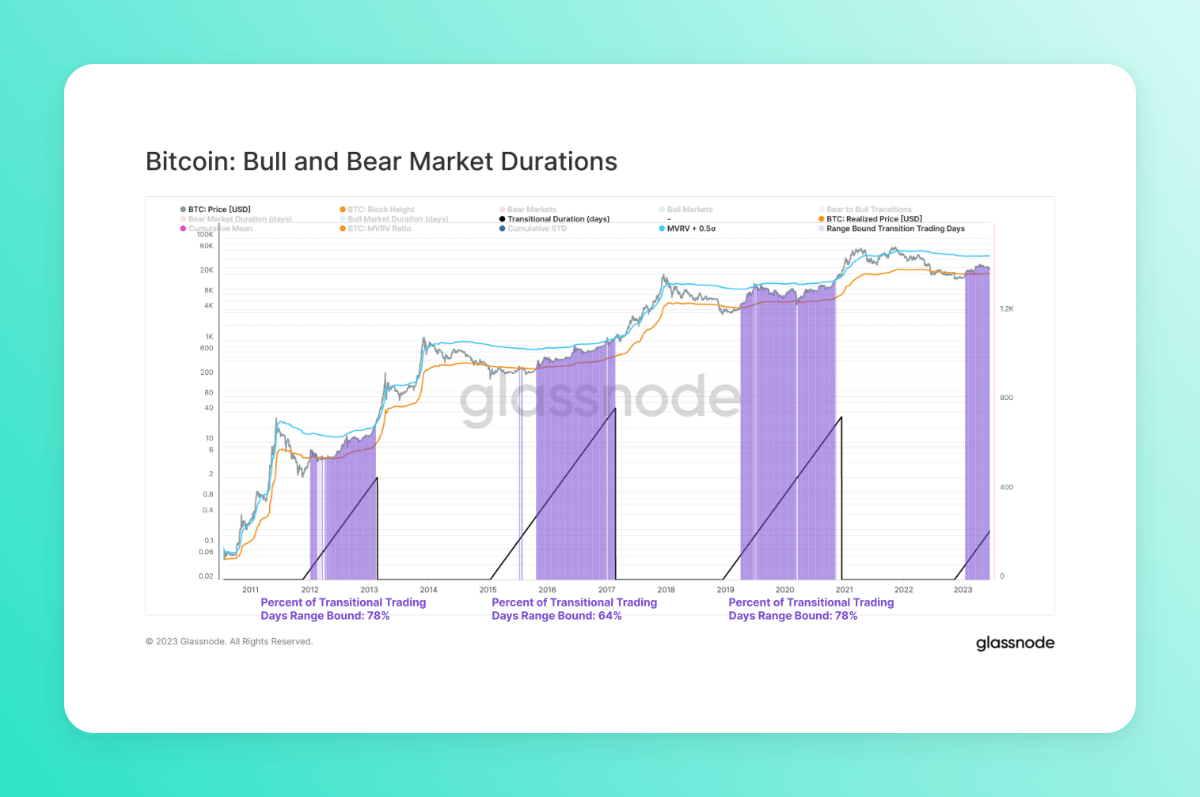Click the BTC: Realized Price legend dot

[821, 219]
